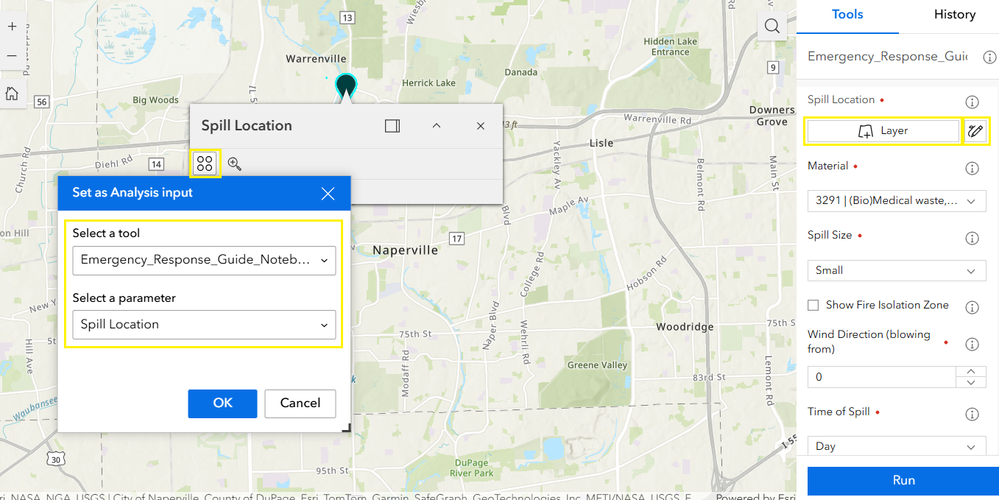
Task: Collapse the Spill Location popup
Action: point(436,126)
